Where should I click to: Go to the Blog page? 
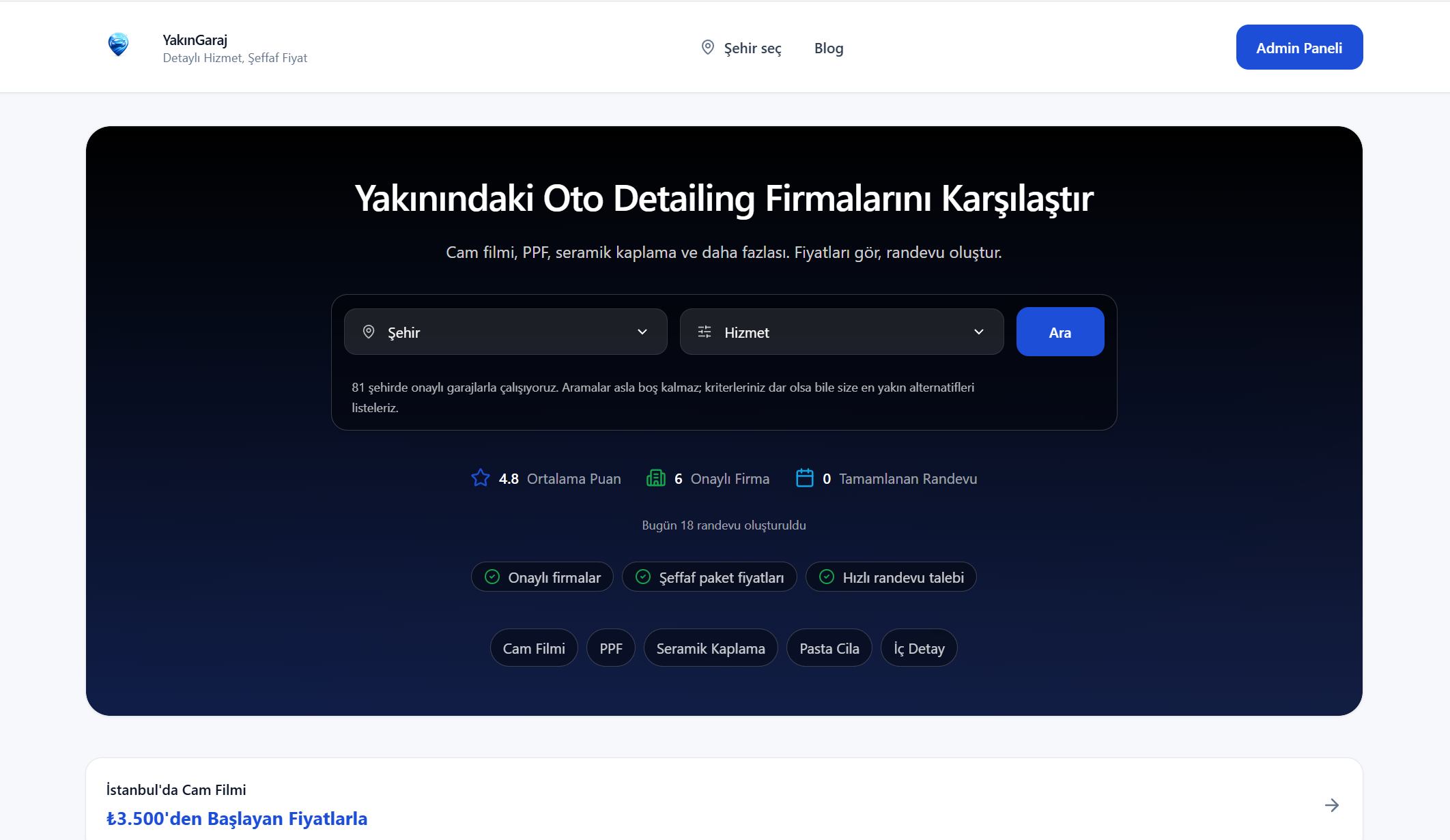coord(828,48)
